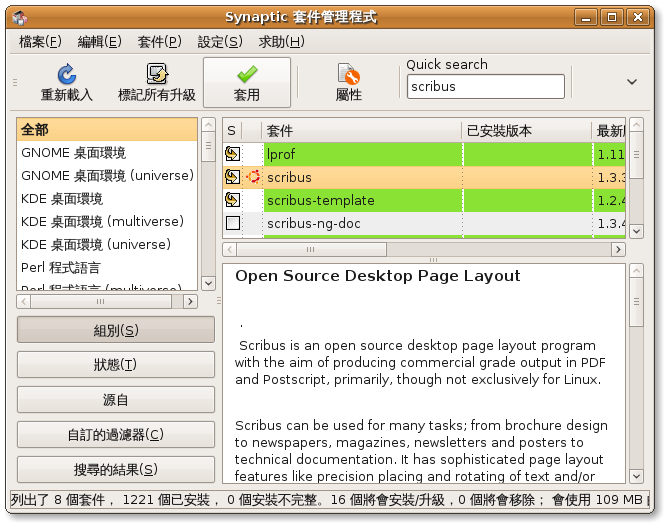
Task: Select GNOME 桌面環境 (universe) category
Action: [x=107, y=176]
